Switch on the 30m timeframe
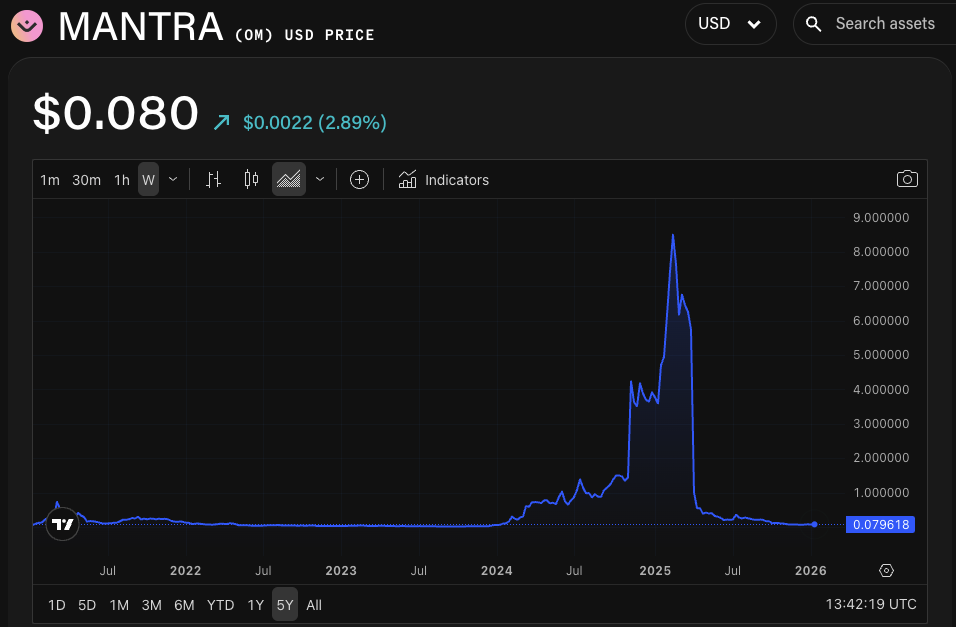 click(86, 180)
